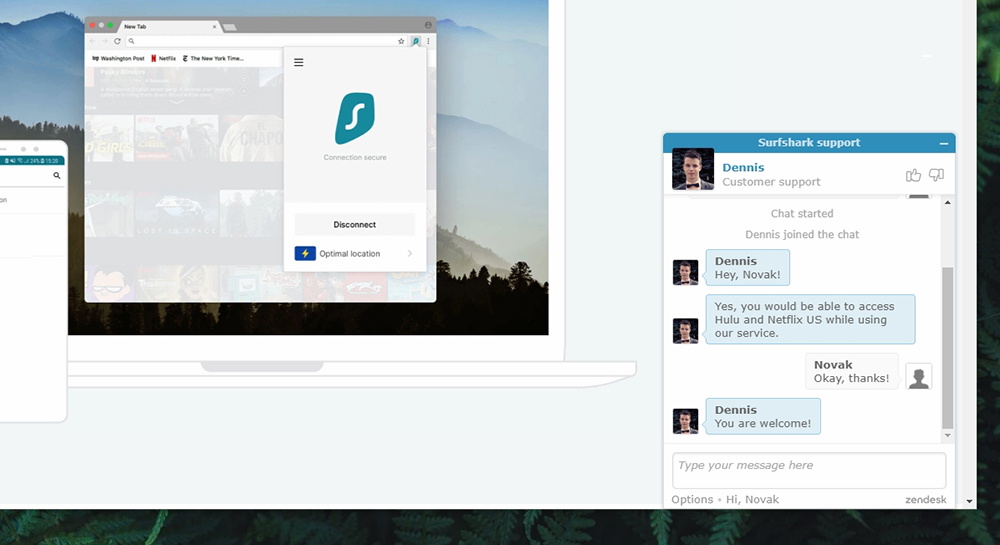Screen dimensions: 1000x545
Task: Click the thumbs up rating icon
Action: [913, 175]
